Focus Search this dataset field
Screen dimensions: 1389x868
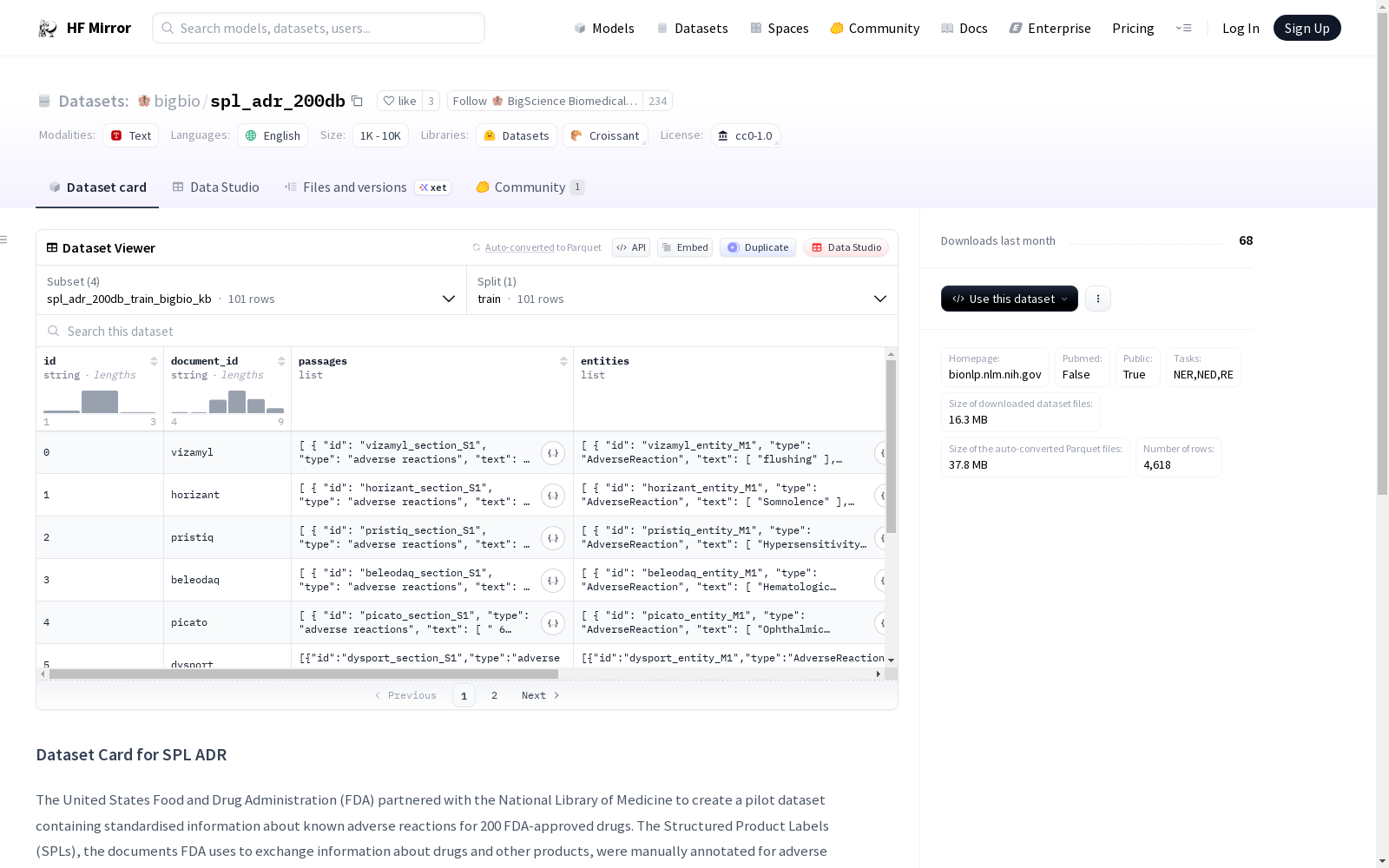click(x=467, y=332)
